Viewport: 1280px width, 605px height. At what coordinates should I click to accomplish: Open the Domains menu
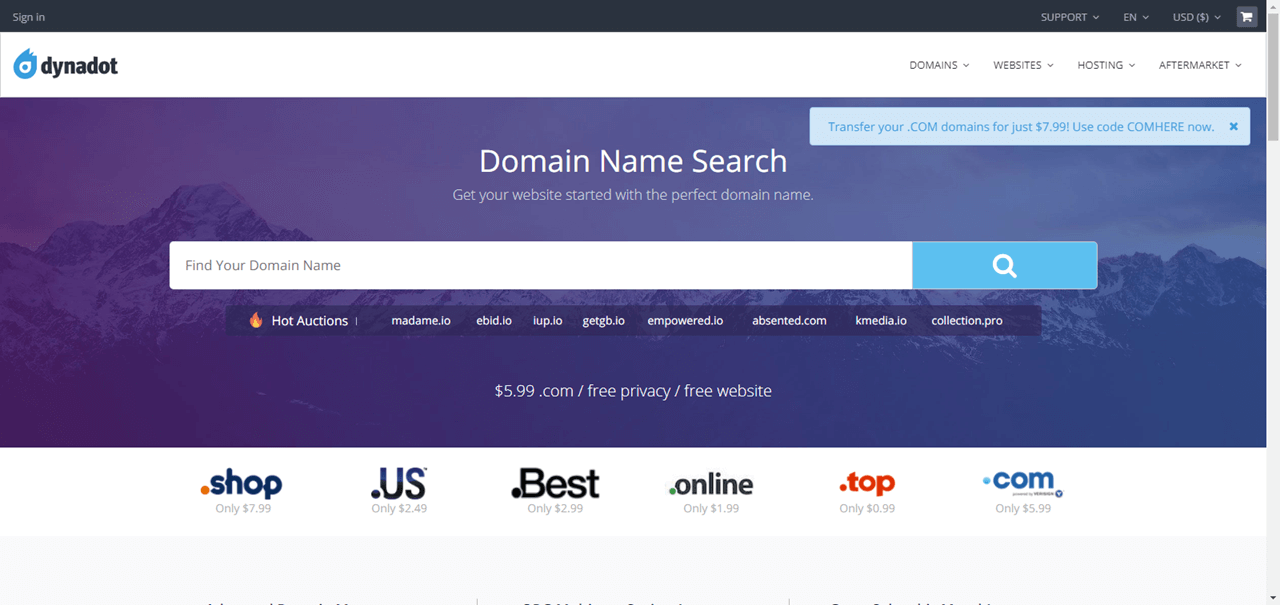click(939, 65)
